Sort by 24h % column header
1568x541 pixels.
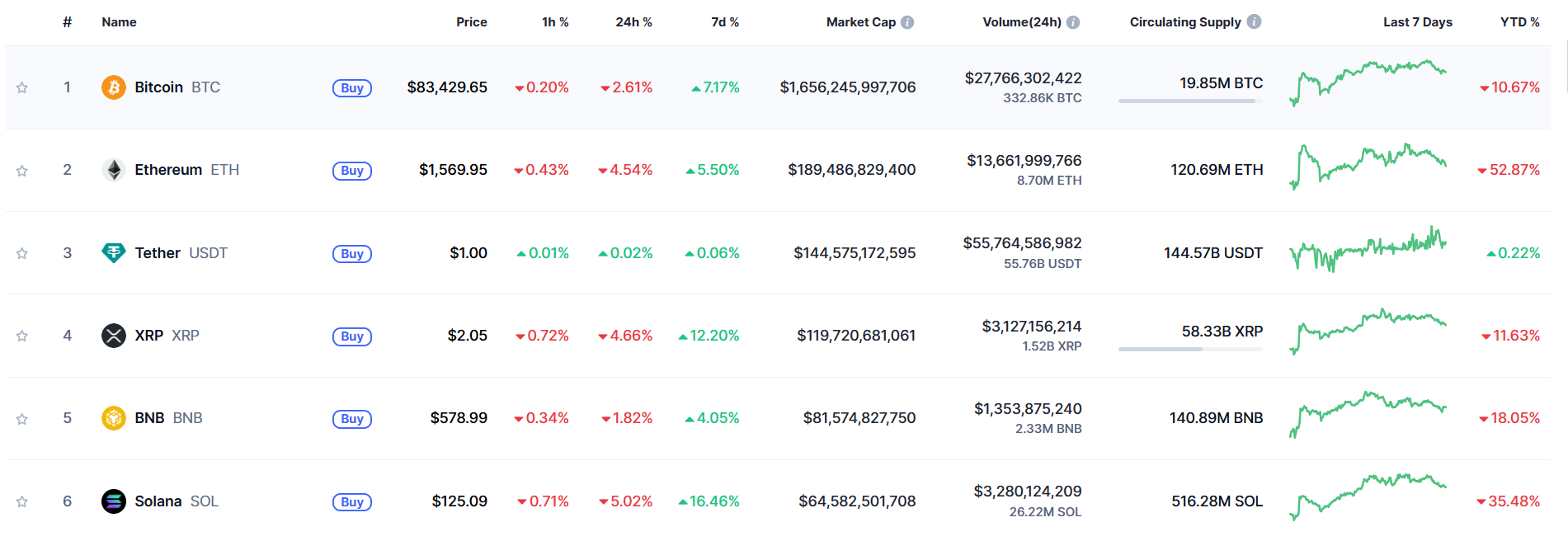pos(633,22)
